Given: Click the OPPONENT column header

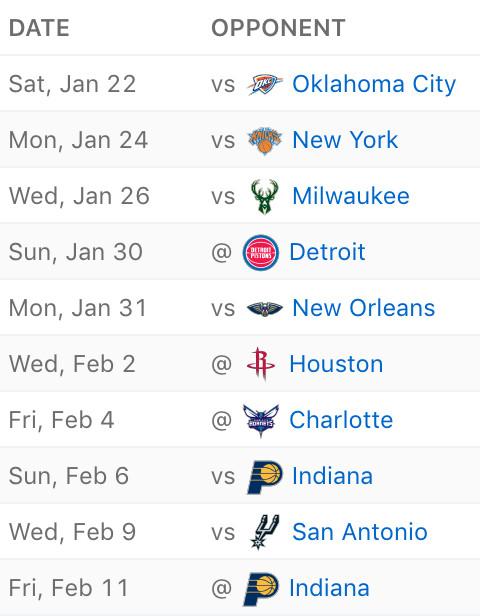Looking at the screenshot, I should (x=278, y=28).
